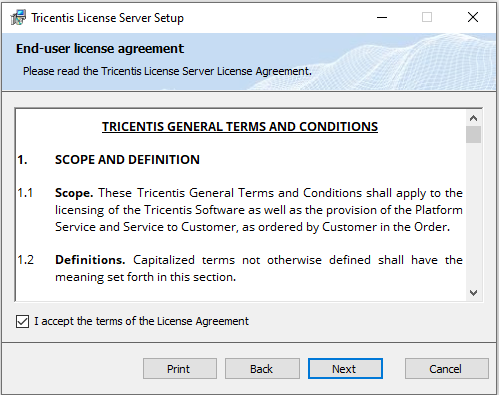Minimize the Tricentis License Server Setup window

(x=382, y=17)
